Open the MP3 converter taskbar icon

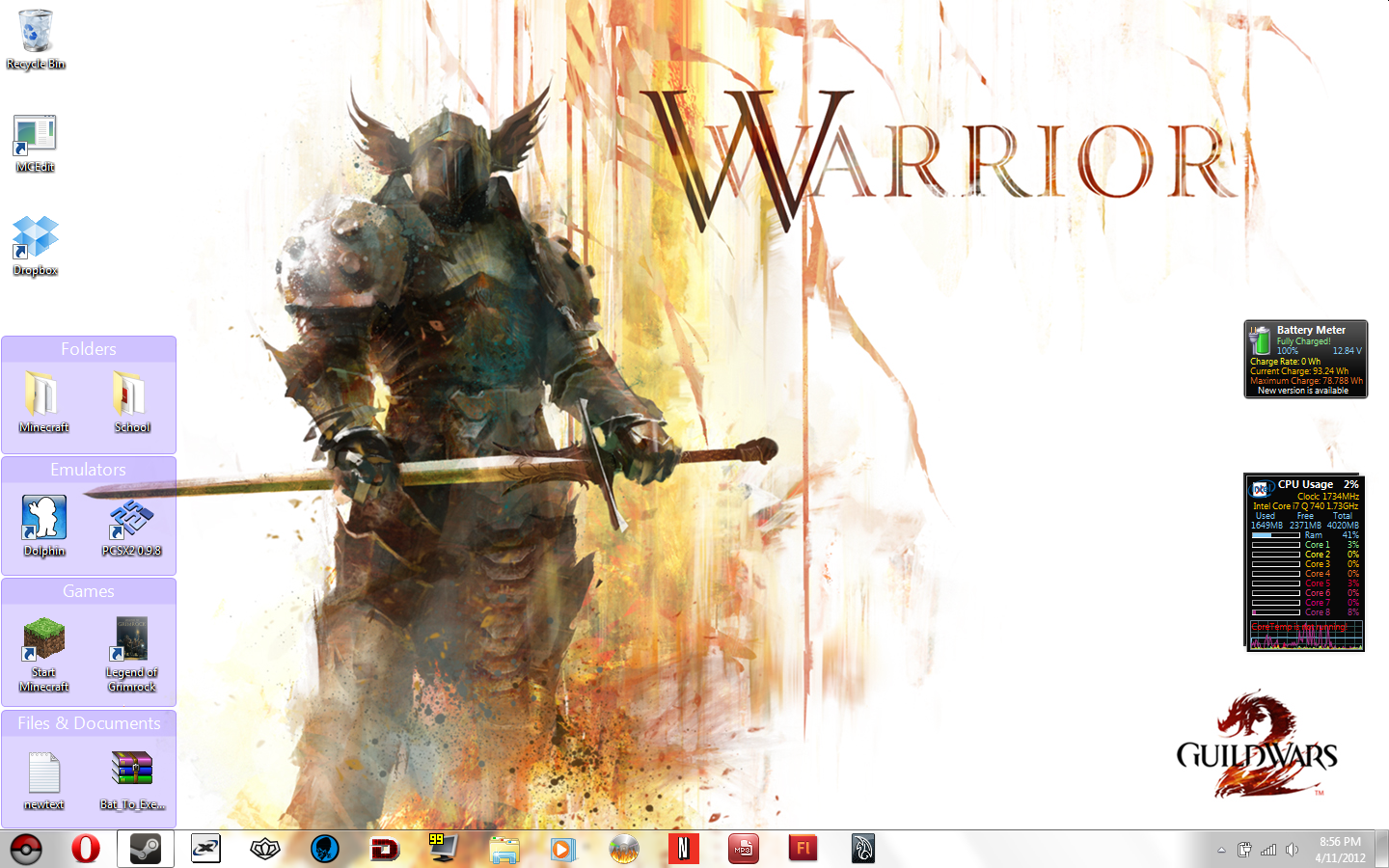coord(743,849)
